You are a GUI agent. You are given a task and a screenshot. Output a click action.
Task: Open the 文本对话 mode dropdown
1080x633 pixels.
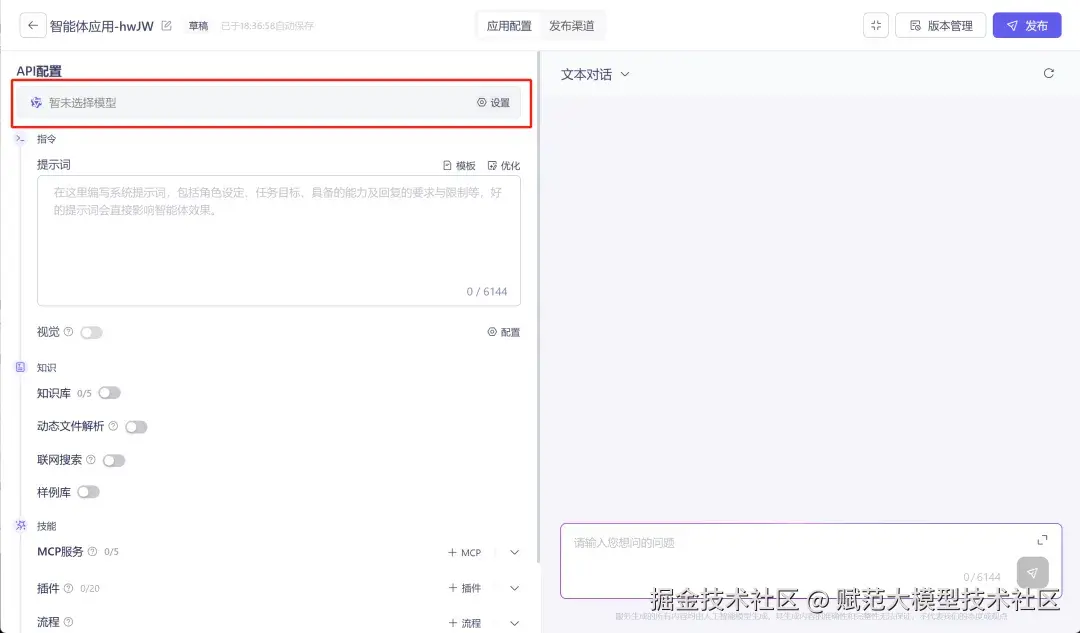point(594,73)
